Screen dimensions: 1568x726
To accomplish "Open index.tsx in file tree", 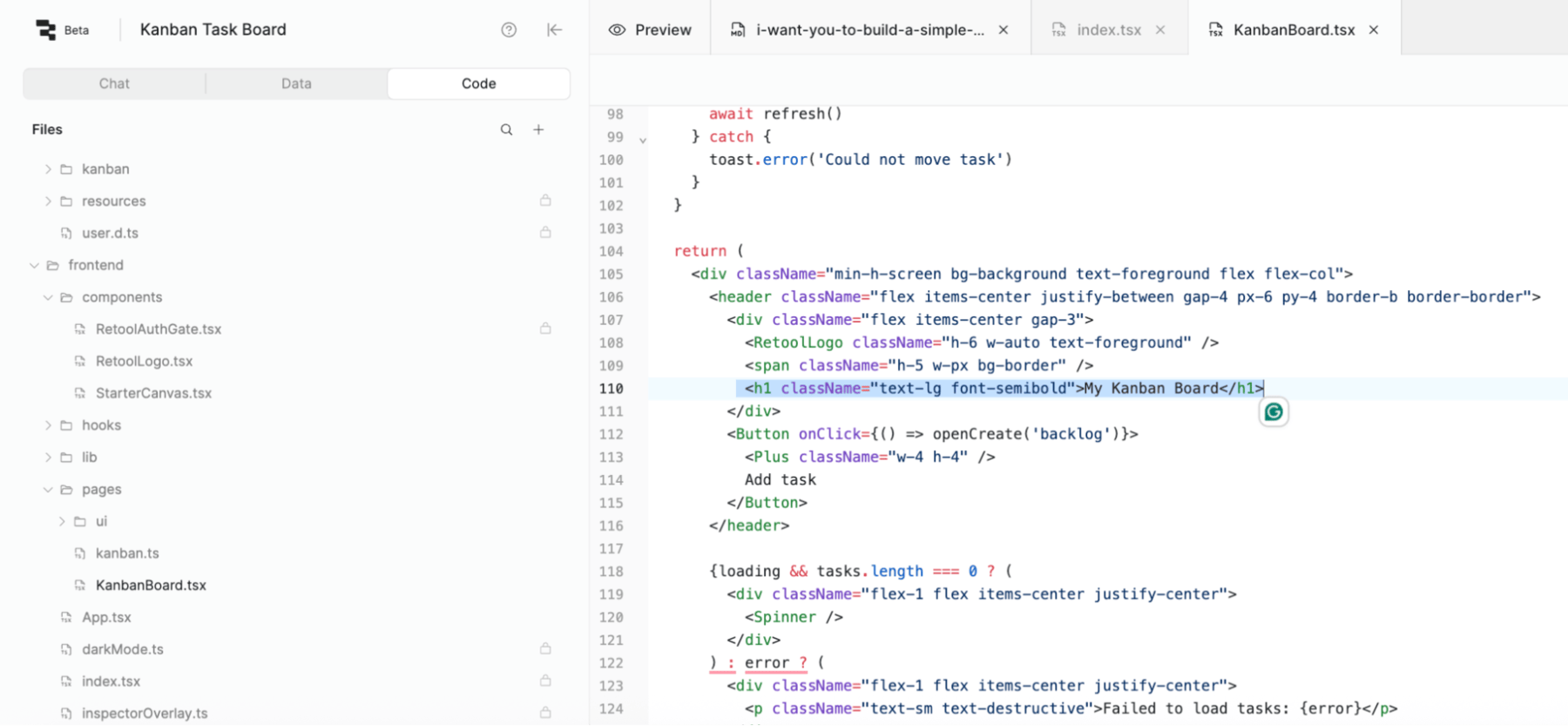I will [x=111, y=682].
